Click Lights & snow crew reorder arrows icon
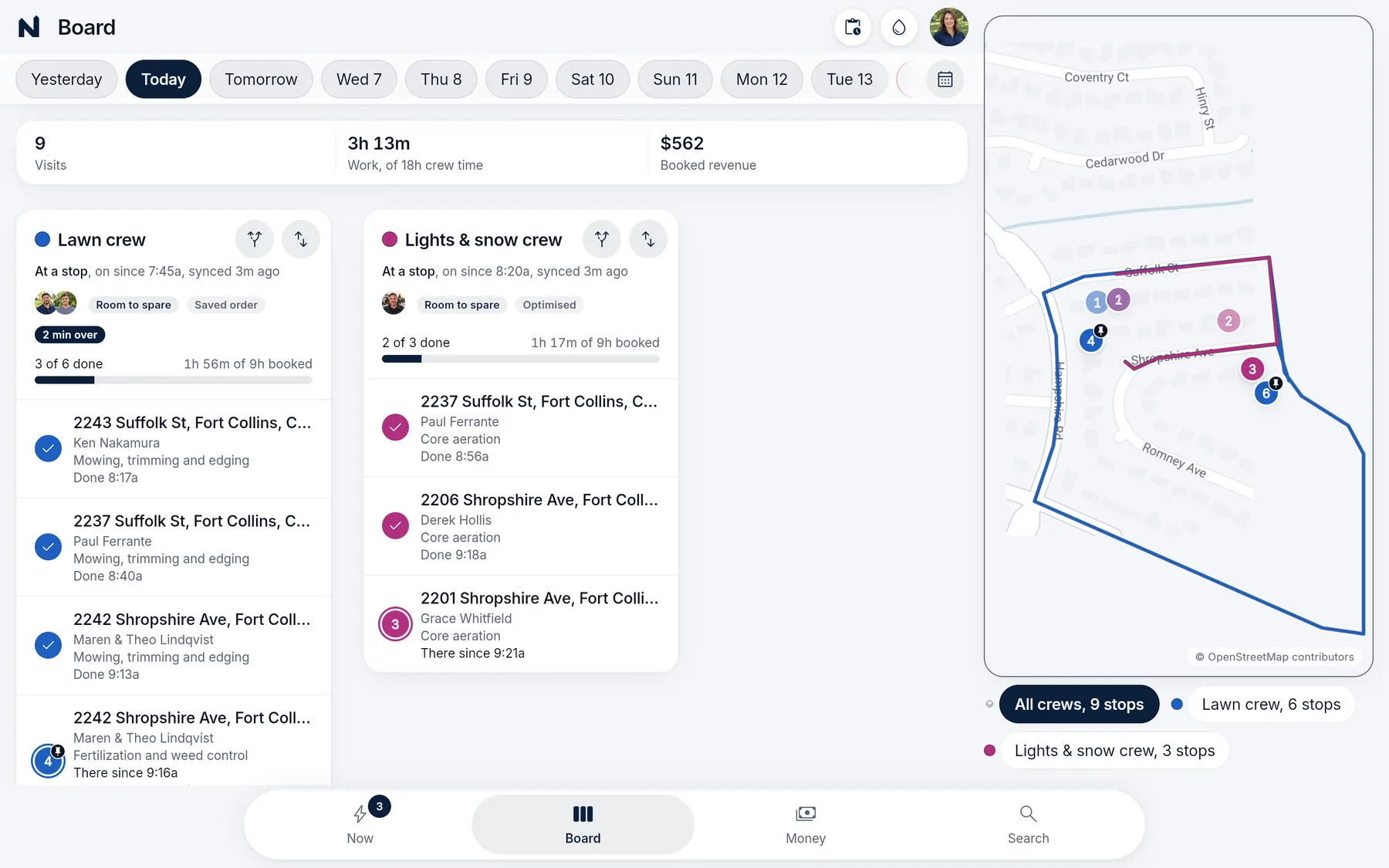 click(648, 240)
